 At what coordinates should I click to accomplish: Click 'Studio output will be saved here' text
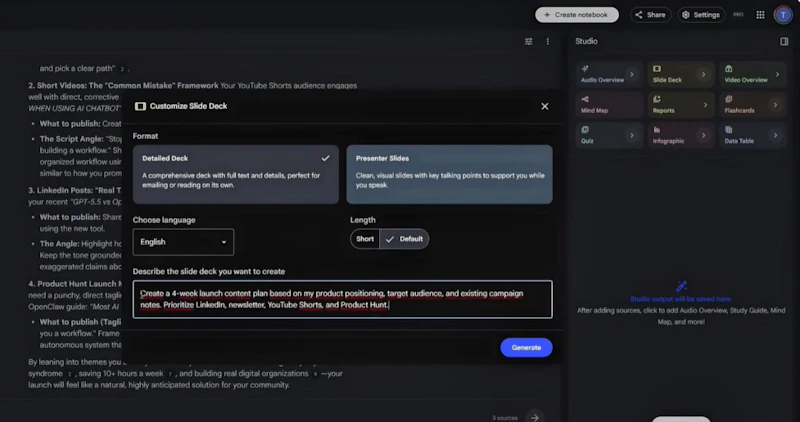(681, 299)
